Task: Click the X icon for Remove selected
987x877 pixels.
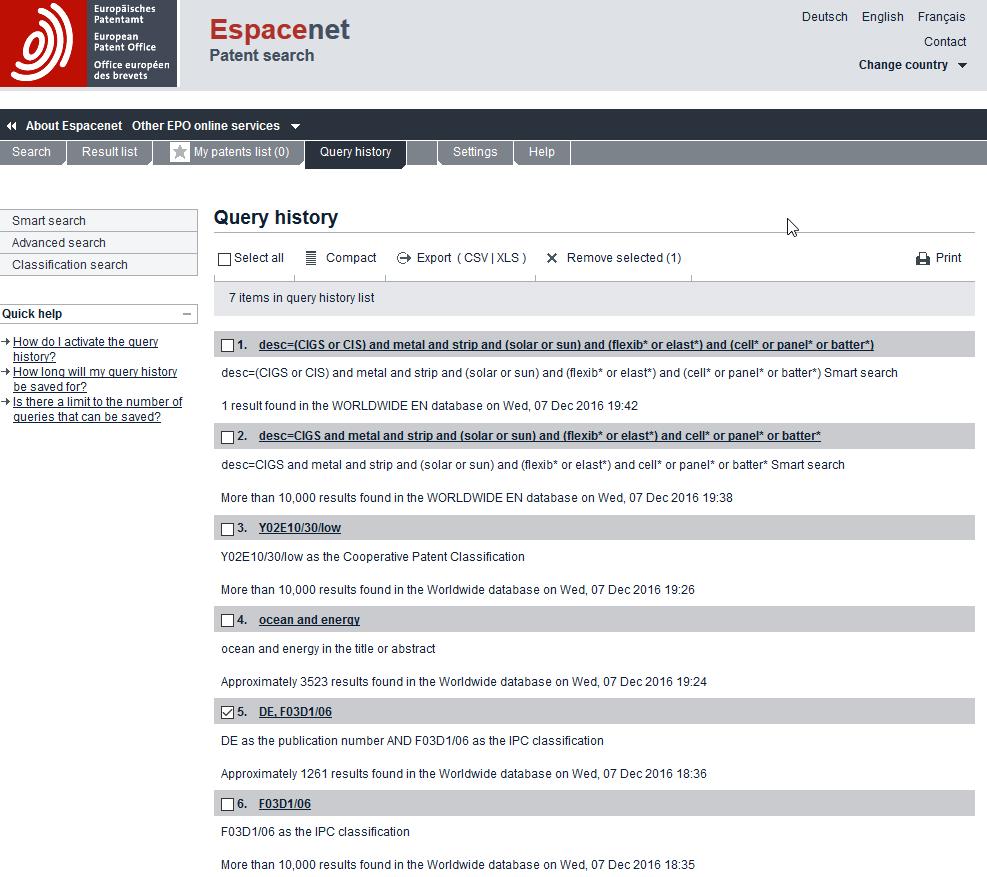Action: 552,258
